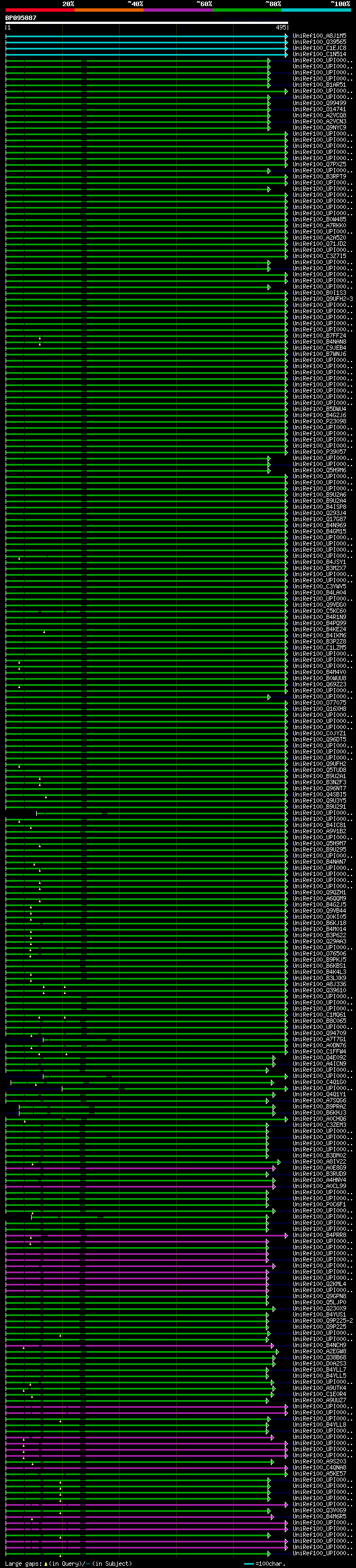Select hit label UniRef100_C0JYZ1
The width and height of the screenshot is (356, 1568).
(x=319, y=733)
